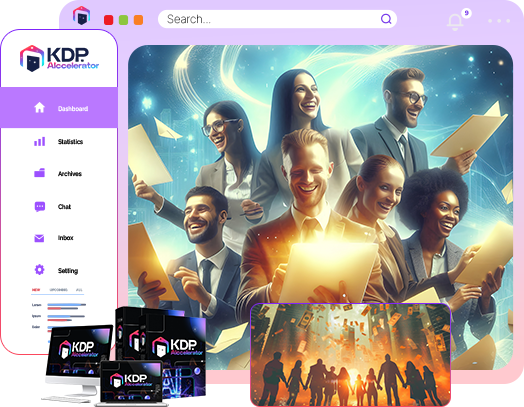
Task: Click the search magnifier icon
Action: (386, 19)
